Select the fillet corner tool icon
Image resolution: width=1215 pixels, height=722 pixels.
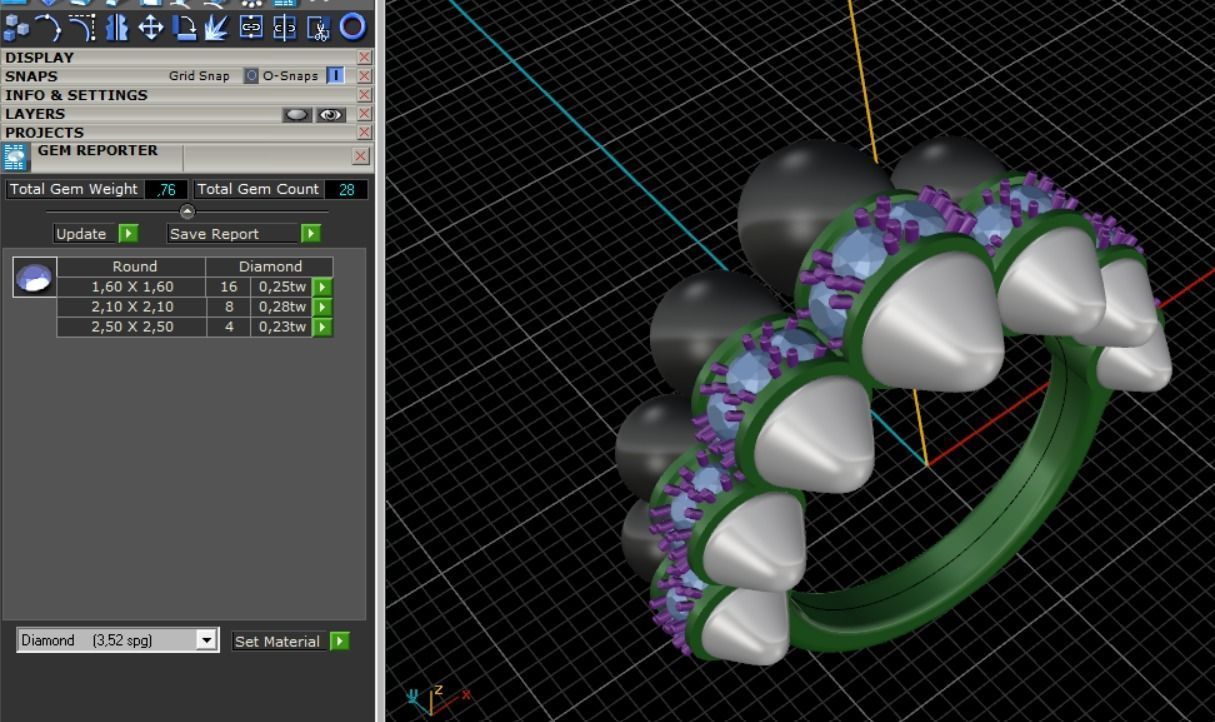(x=82, y=27)
